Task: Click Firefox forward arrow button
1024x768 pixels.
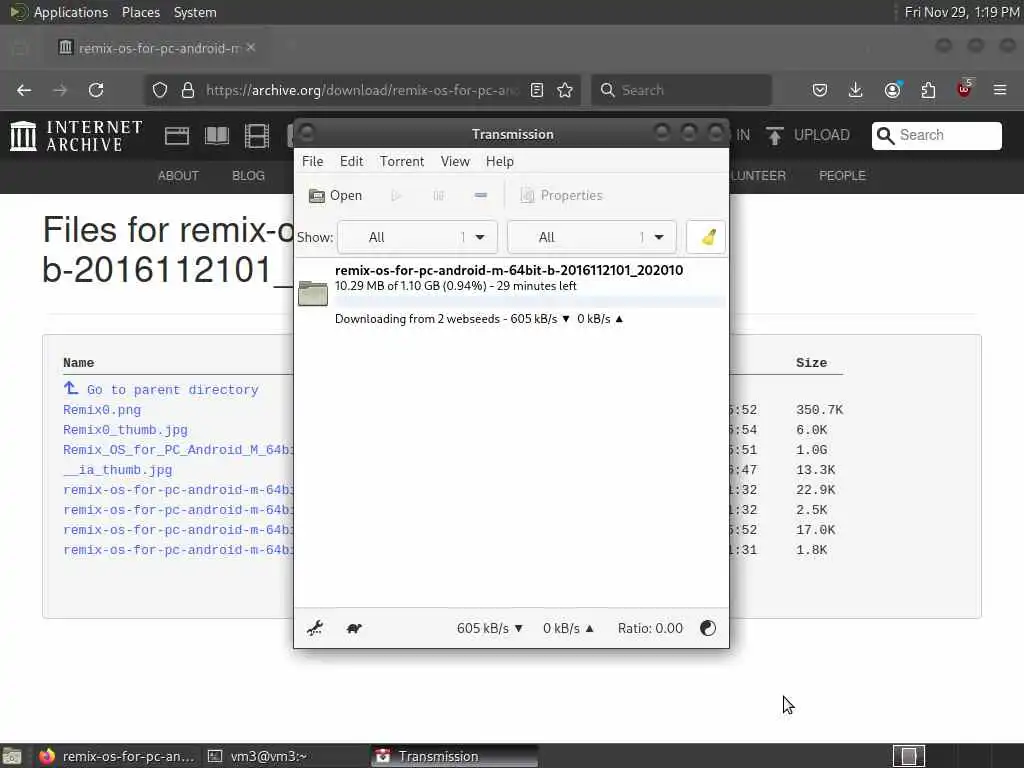Action: pyautogui.click(x=60, y=90)
